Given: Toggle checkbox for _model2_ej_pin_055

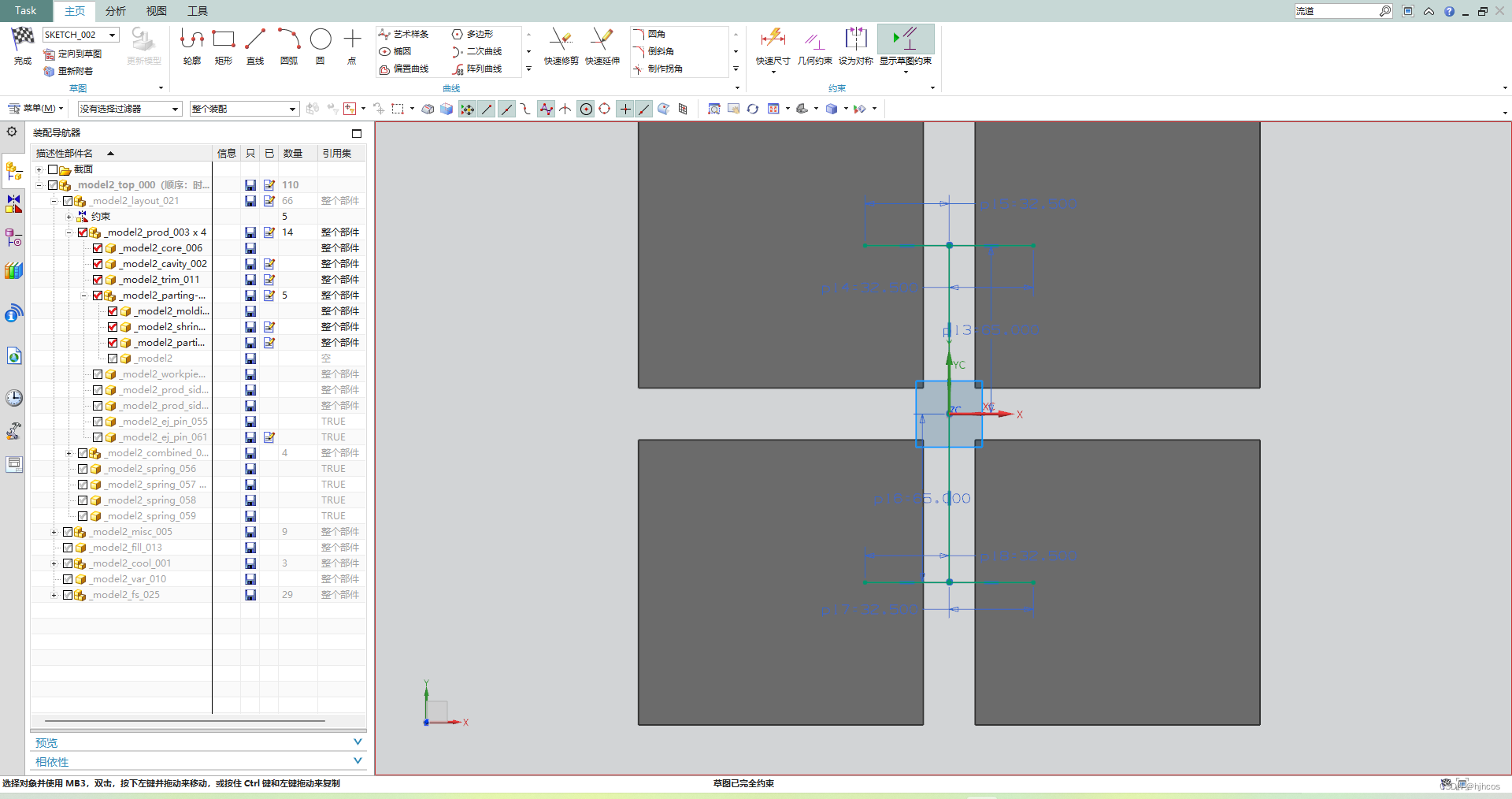Looking at the screenshot, I should (98, 422).
